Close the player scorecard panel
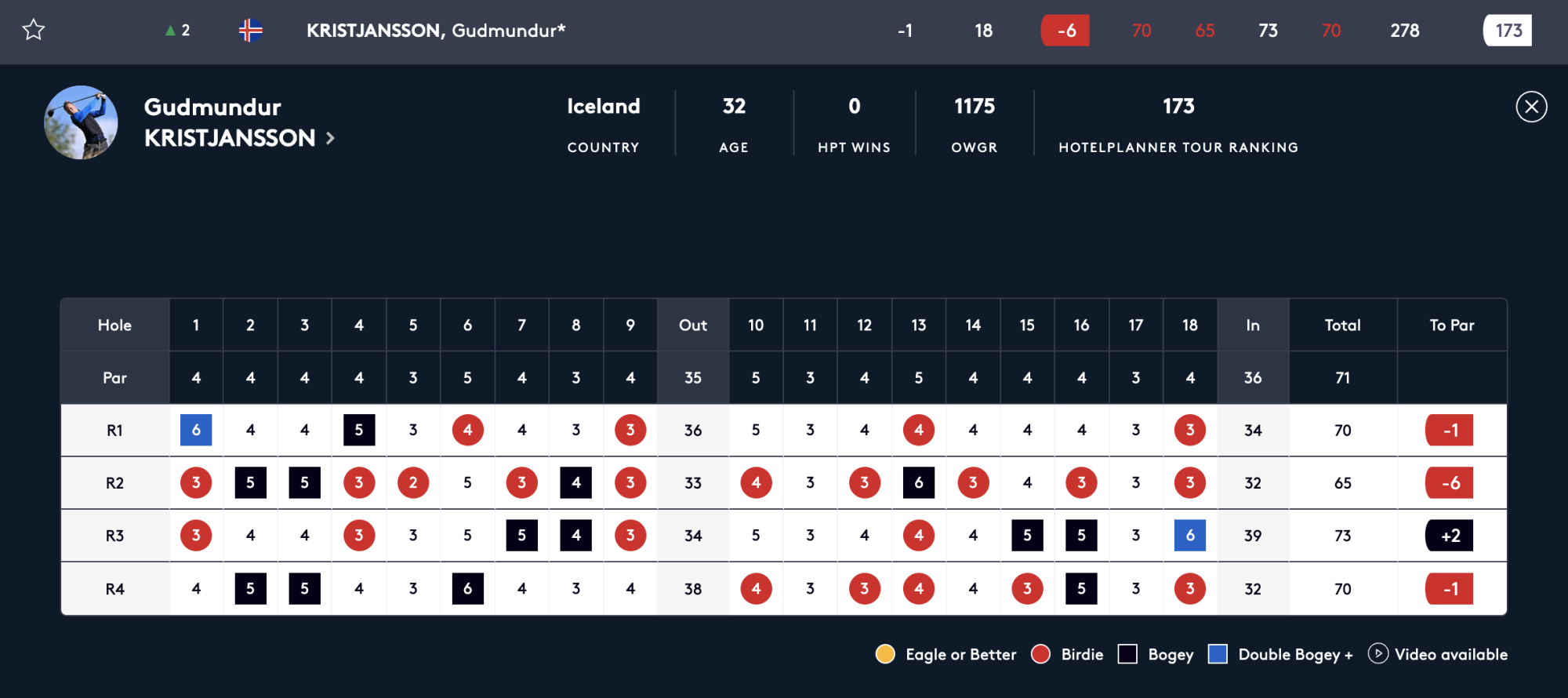The height and width of the screenshot is (698, 1568). (x=1531, y=107)
